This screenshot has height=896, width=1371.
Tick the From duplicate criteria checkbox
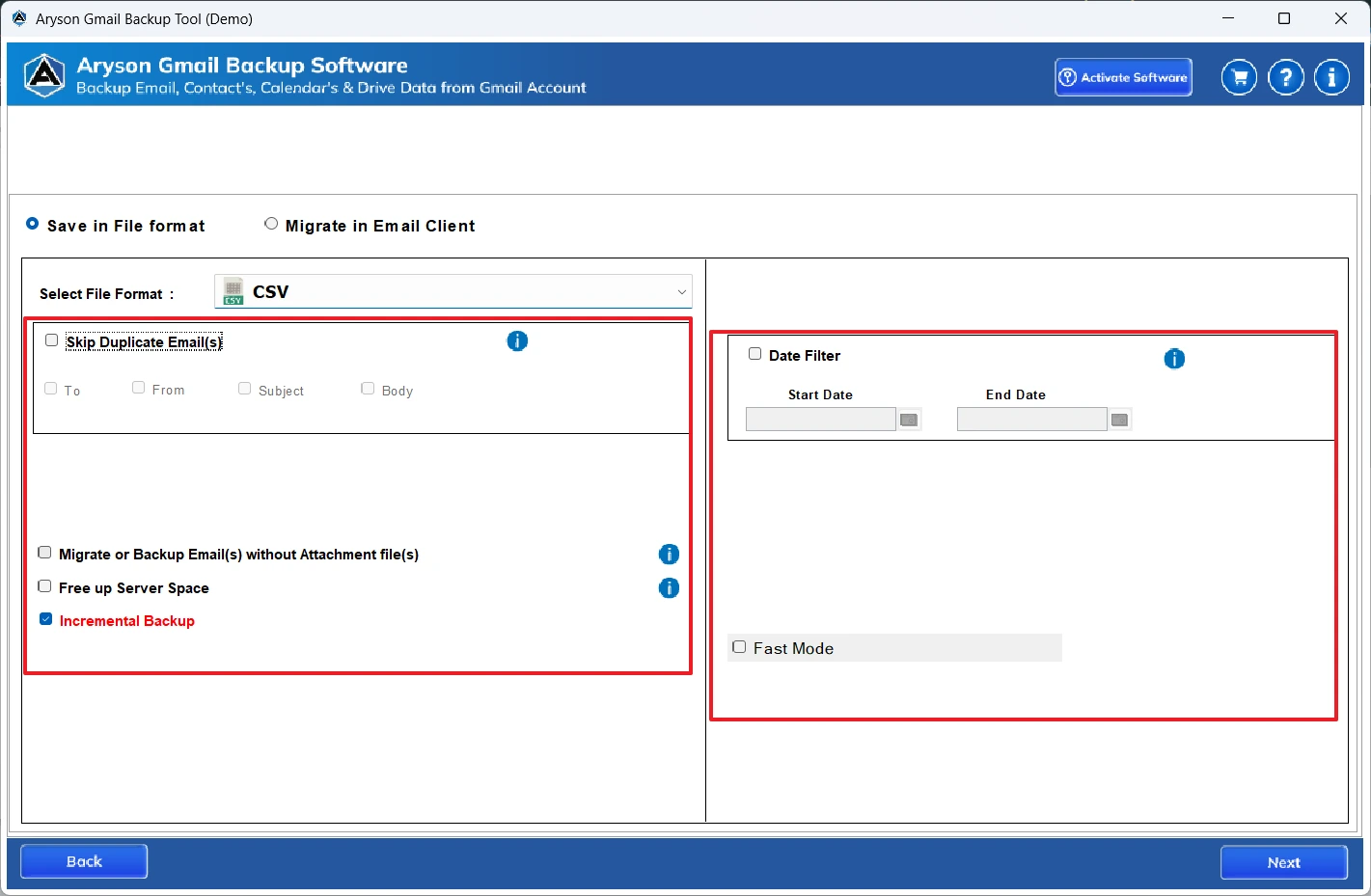pyautogui.click(x=139, y=388)
